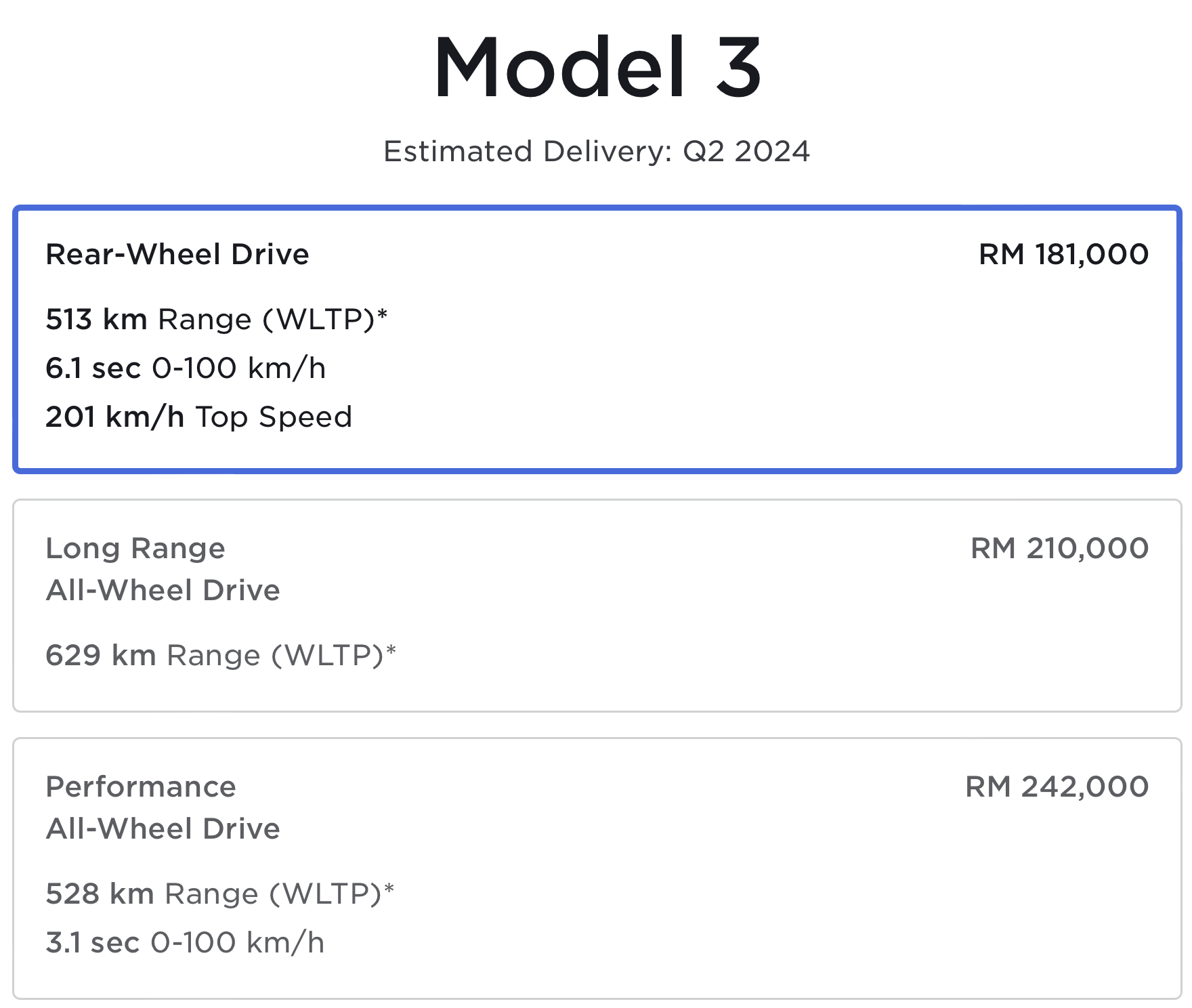Click the RM 181,000 price
The width and height of the screenshot is (1192, 1008).
coord(1063,255)
